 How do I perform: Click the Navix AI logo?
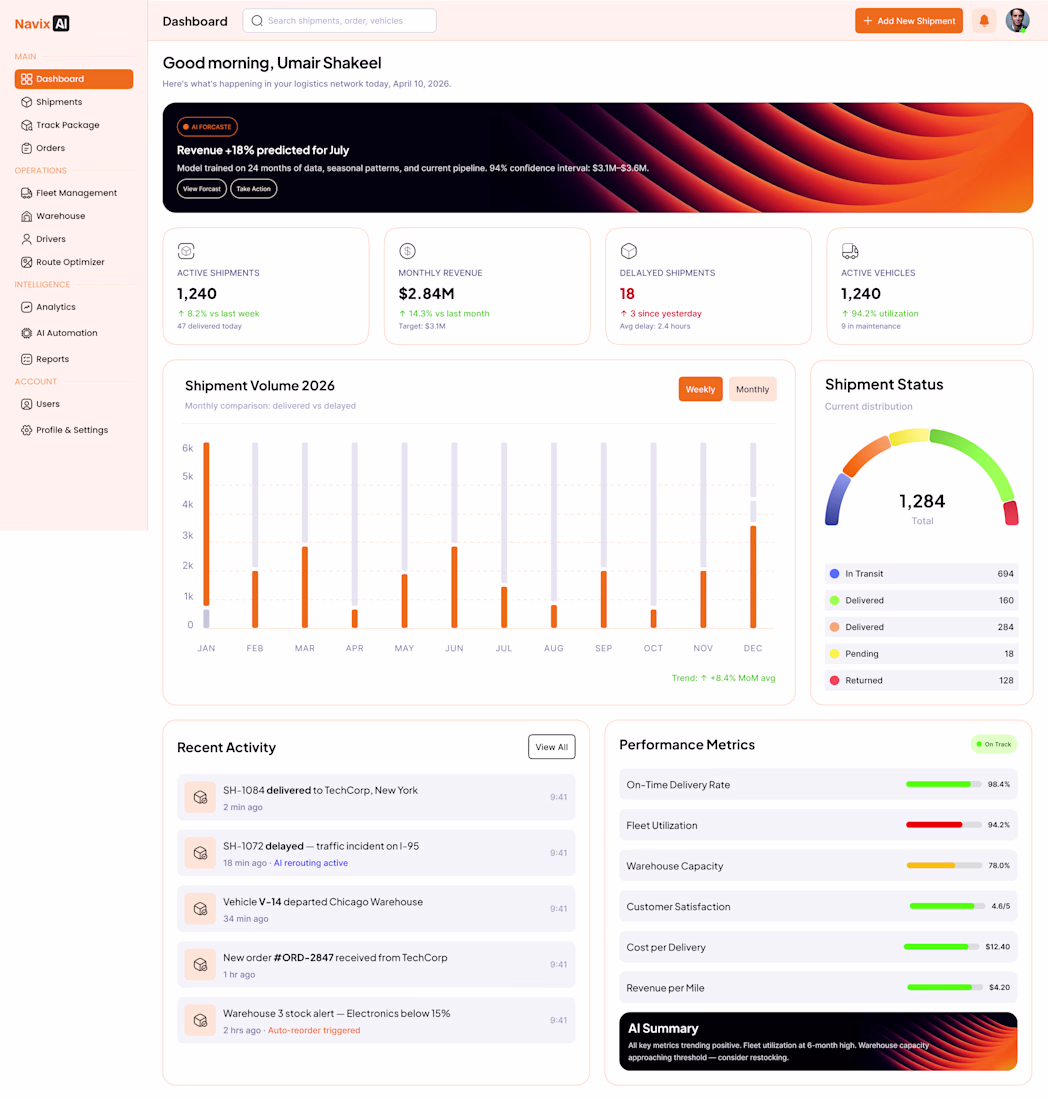click(42, 23)
